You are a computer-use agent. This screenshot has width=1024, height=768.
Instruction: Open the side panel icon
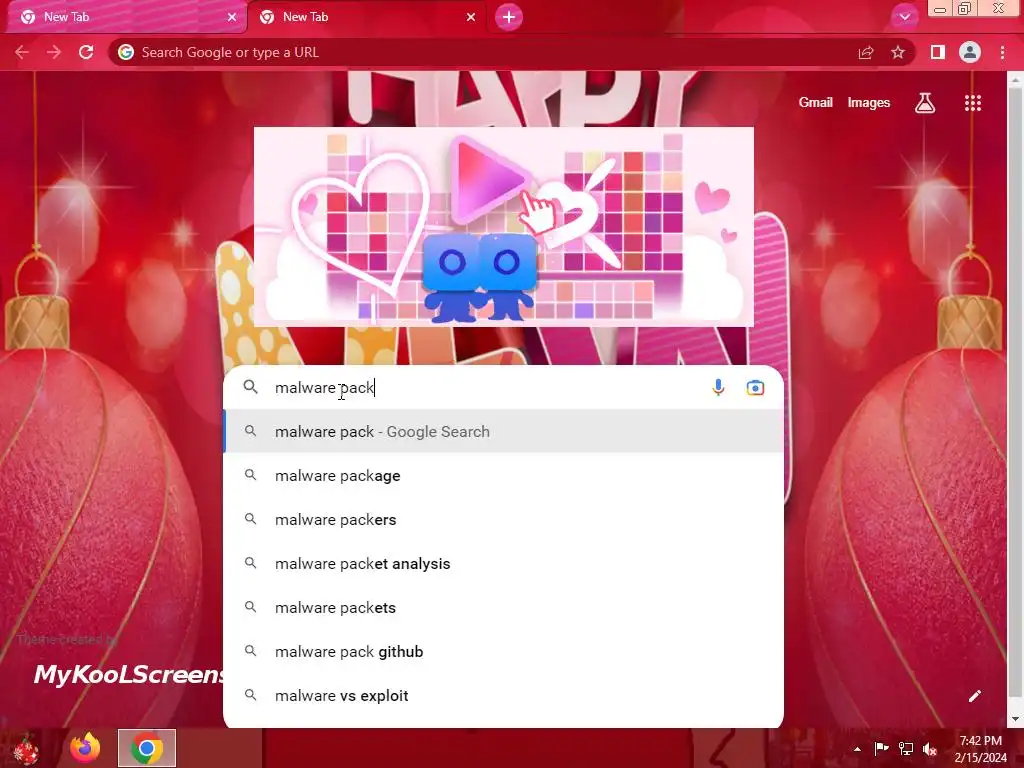coord(938,52)
